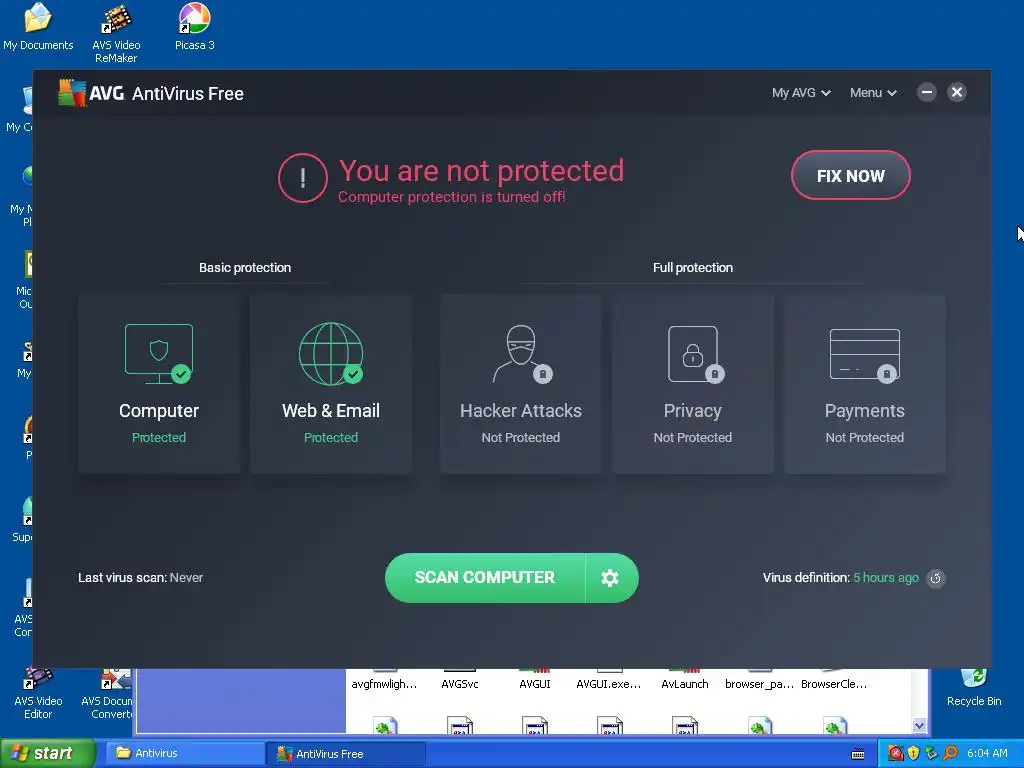Viewport: 1024px width, 768px height.
Task: Minimize the AVG AntiVirus window
Action: [926, 92]
